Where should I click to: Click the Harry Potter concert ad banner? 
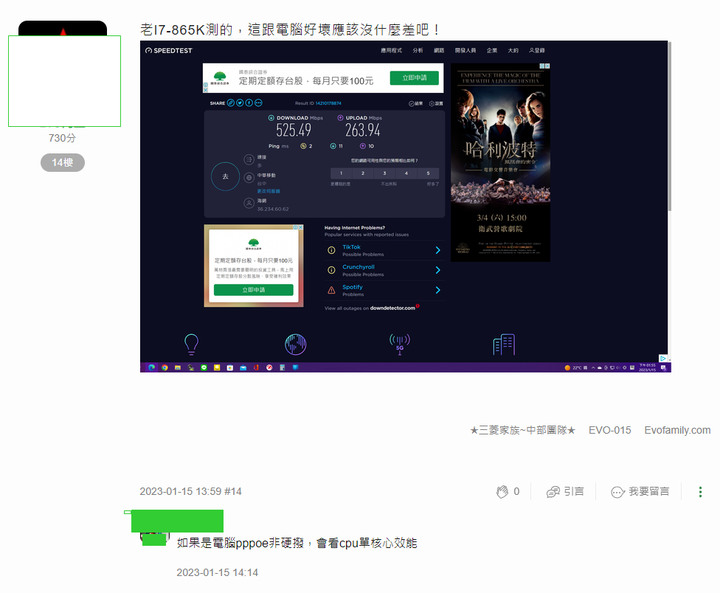pyautogui.click(x=501, y=163)
